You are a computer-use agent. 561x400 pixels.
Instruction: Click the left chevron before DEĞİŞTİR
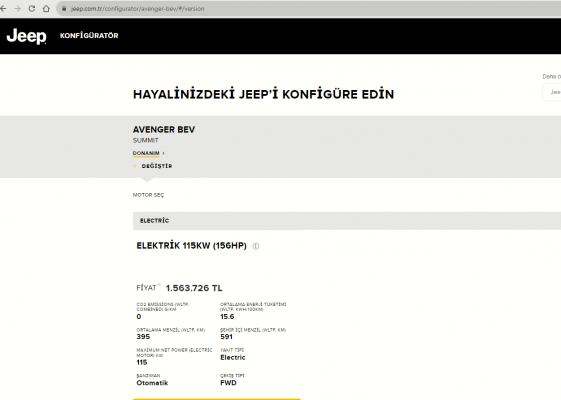135,166
